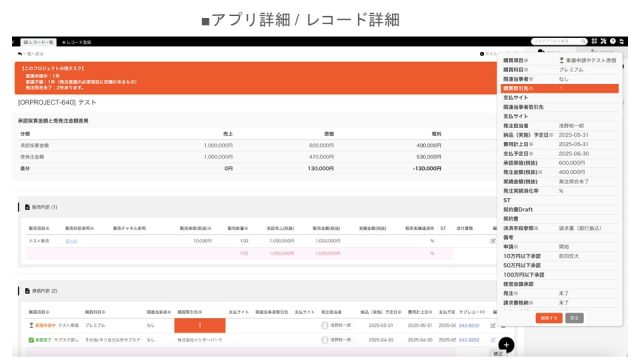Click the edit icon on the 2025-05-31 row
Viewport: 640px width, 360px height.
click(x=493, y=325)
